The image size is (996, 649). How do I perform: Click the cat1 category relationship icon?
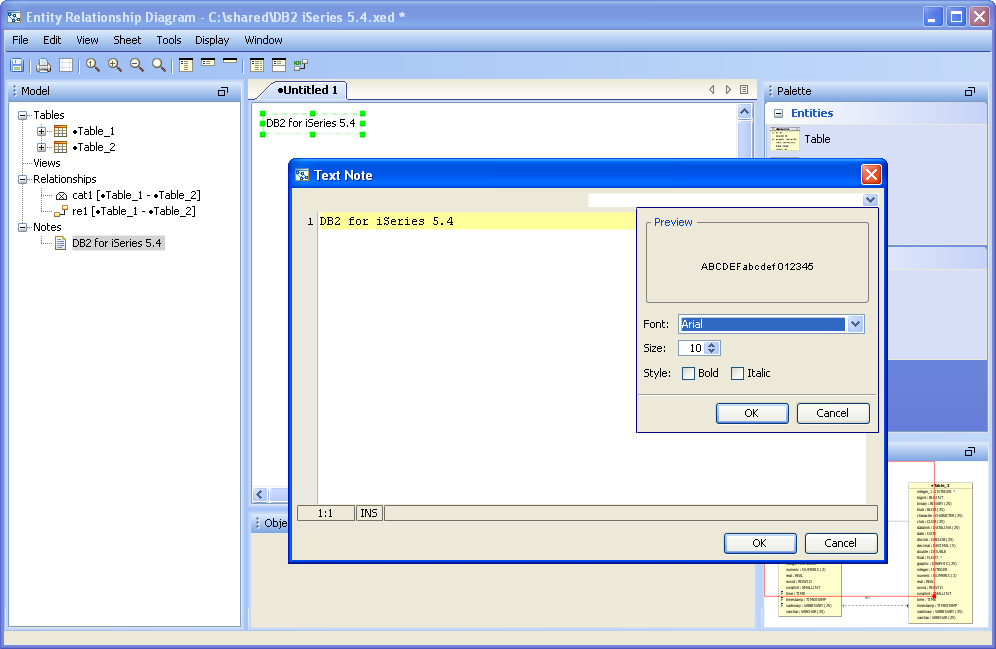(x=62, y=196)
